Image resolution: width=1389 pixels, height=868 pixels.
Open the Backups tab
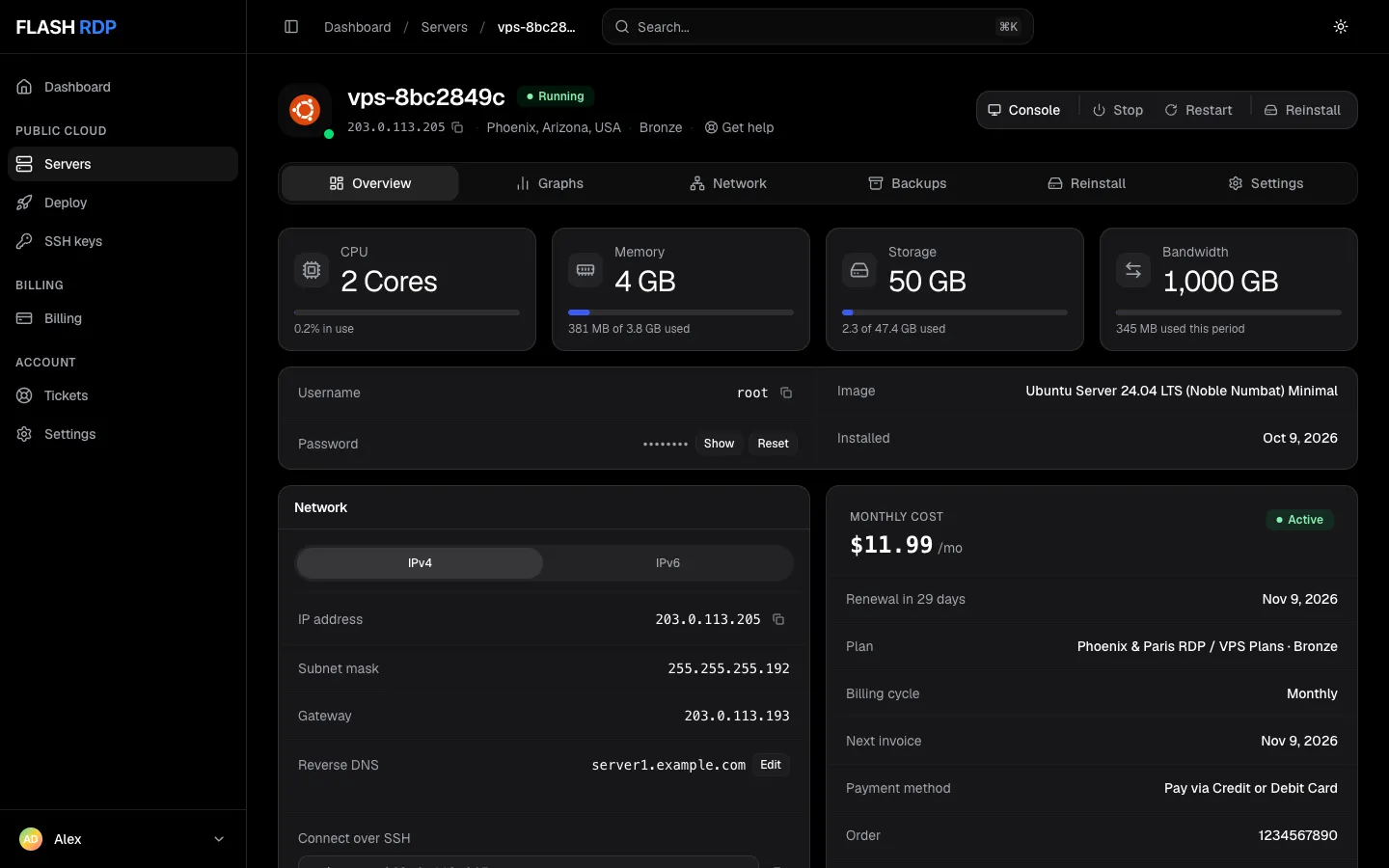coord(908,183)
